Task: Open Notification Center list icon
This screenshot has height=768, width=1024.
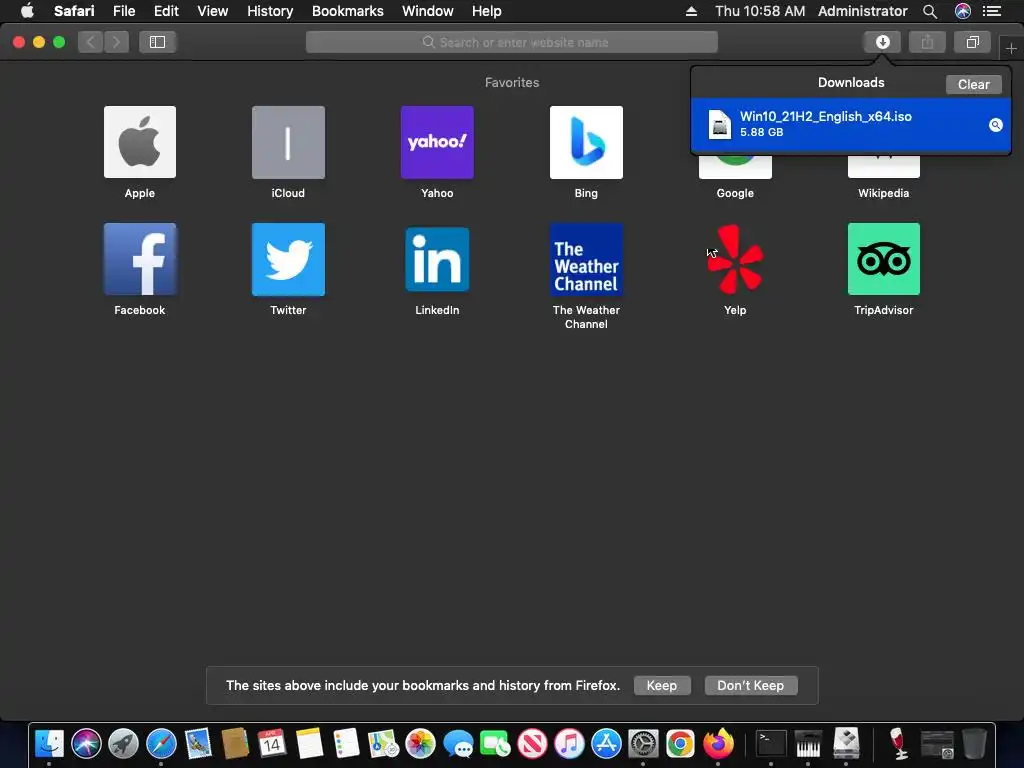Action: pos(992,11)
